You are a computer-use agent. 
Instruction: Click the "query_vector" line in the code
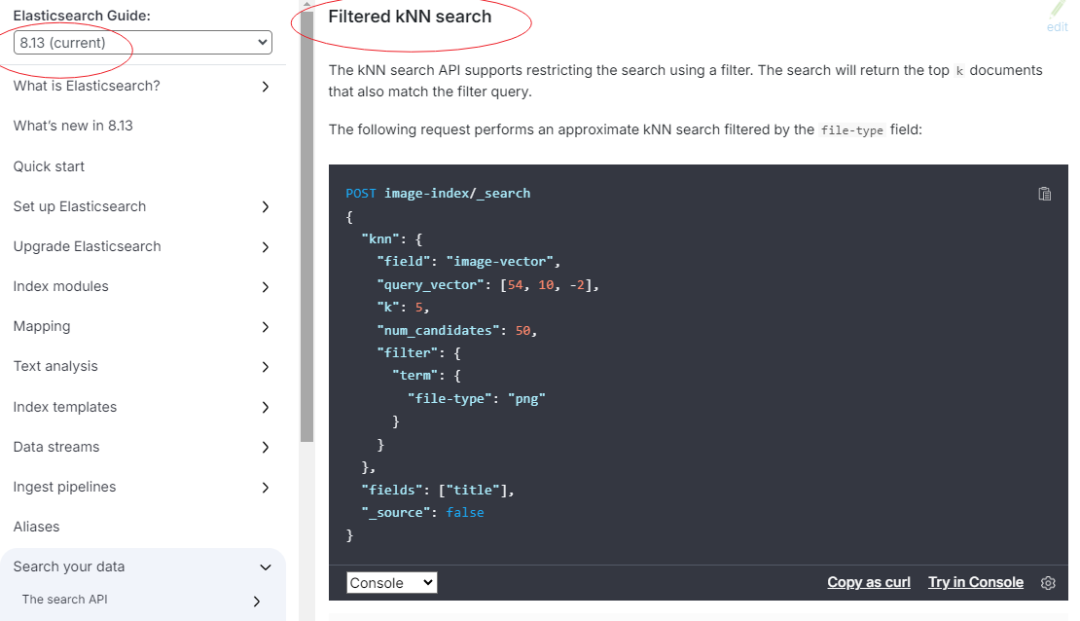point(488,285)
